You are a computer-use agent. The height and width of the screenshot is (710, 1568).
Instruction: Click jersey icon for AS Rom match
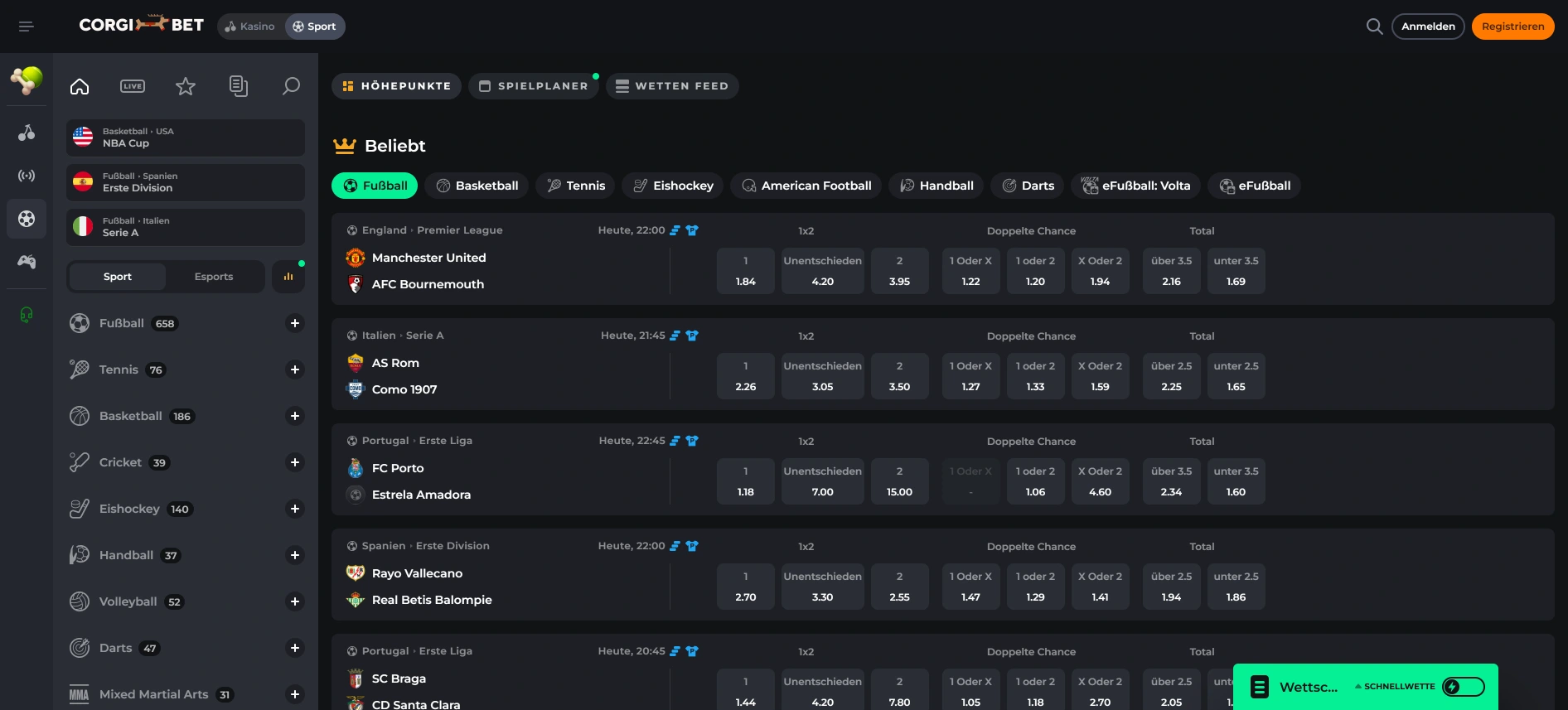click(x=692, y=336)
